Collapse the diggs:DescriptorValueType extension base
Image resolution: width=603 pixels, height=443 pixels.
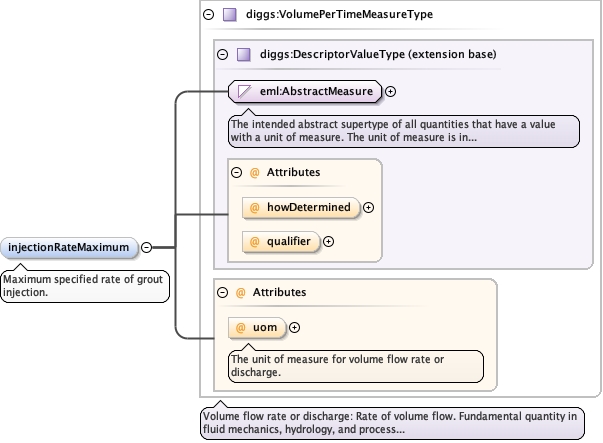222,53
